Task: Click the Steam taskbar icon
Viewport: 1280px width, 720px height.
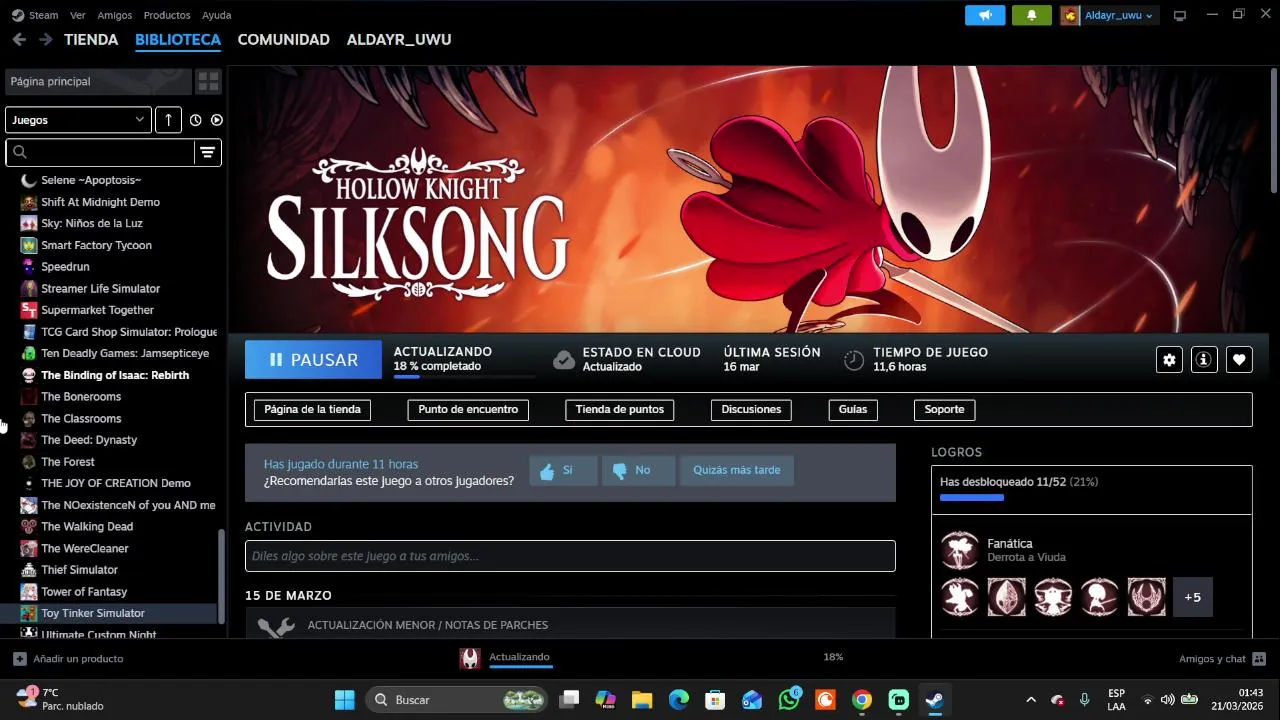Action: tap(935, 700)
